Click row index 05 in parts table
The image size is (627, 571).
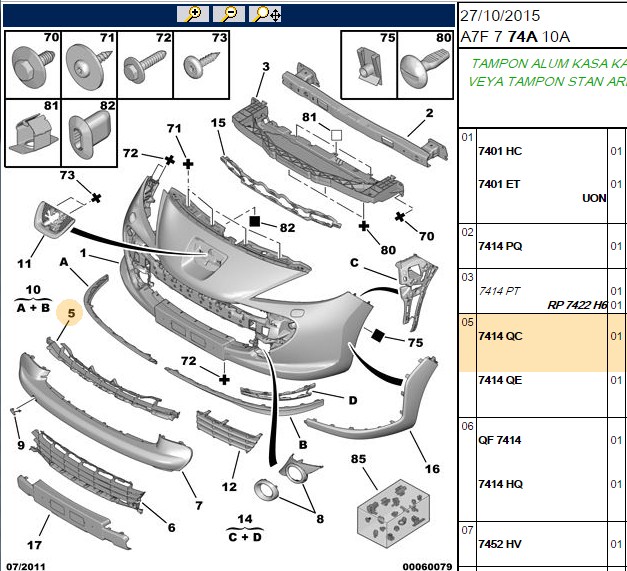(467, 322)
